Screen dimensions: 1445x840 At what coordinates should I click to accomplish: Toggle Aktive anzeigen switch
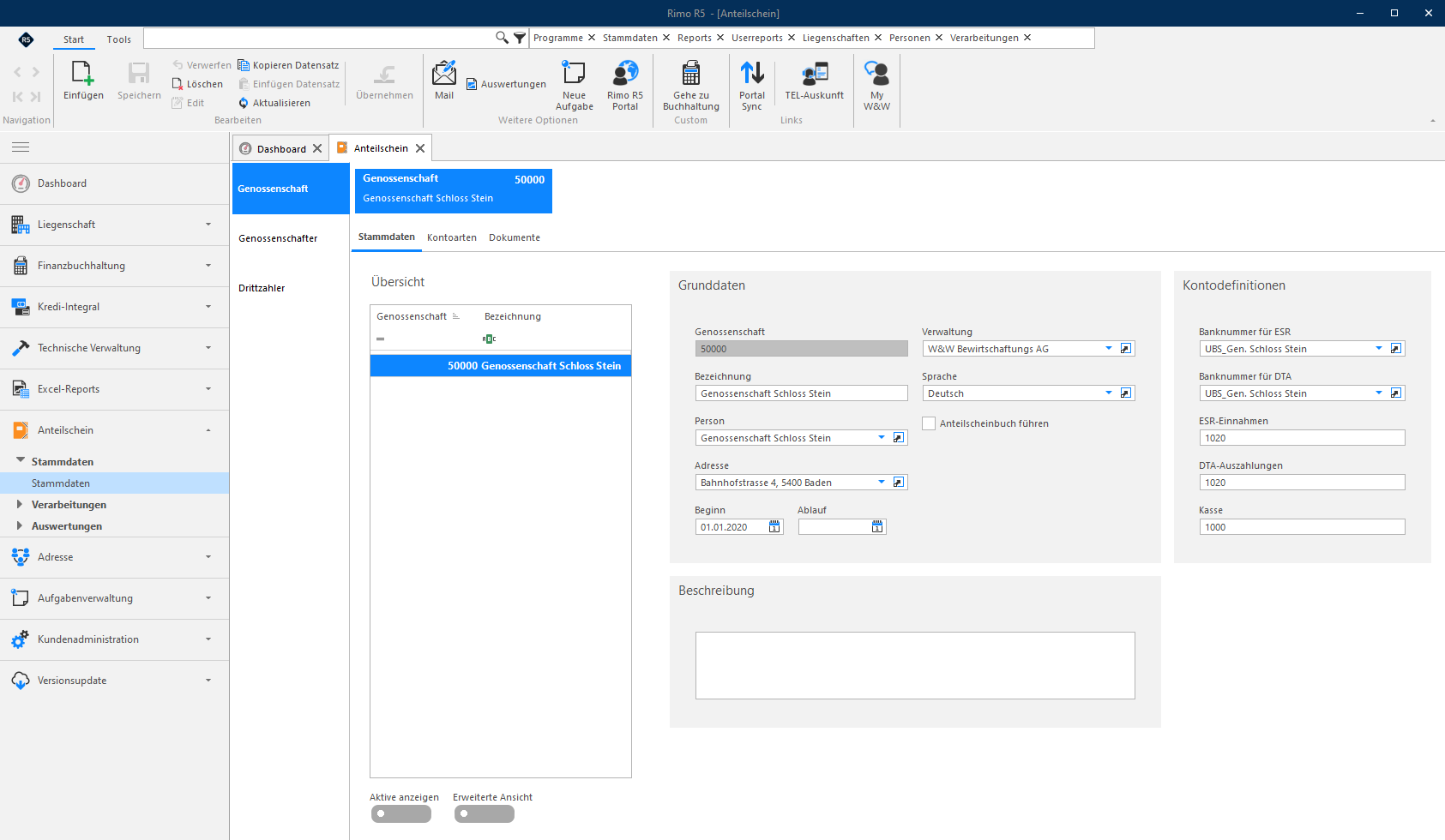(401, 814)
